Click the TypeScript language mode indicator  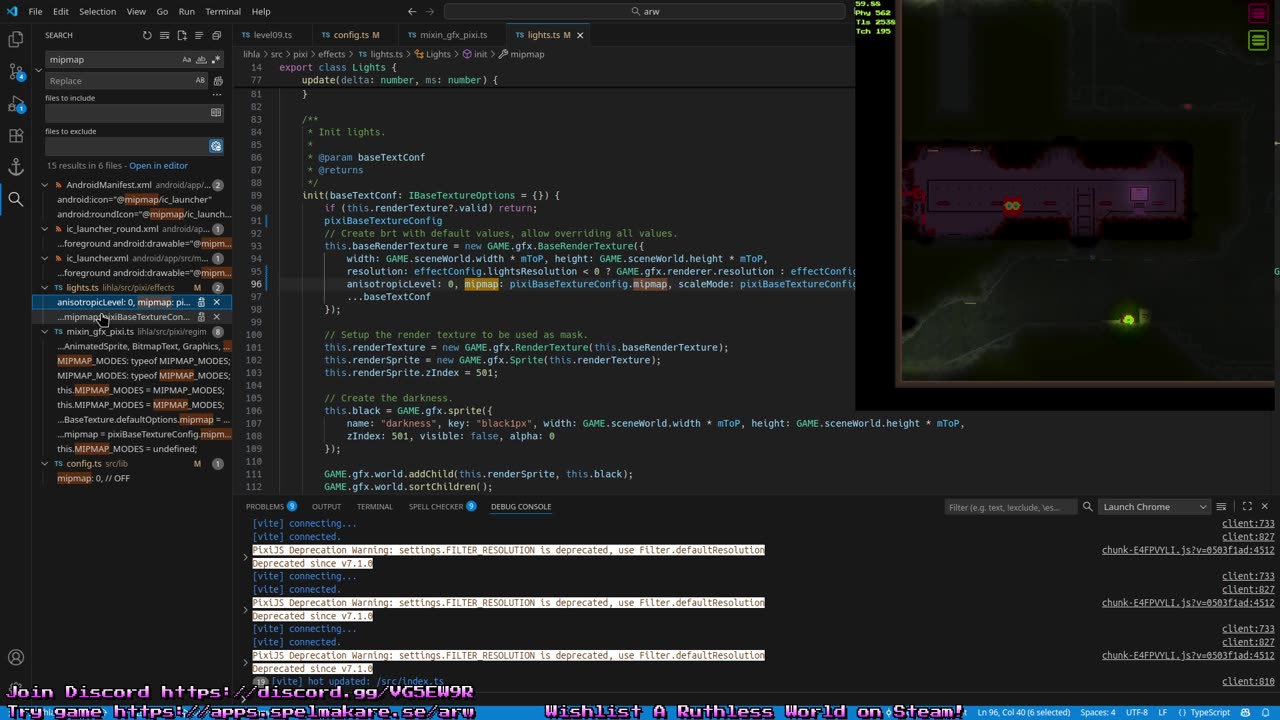(1210, 713)
